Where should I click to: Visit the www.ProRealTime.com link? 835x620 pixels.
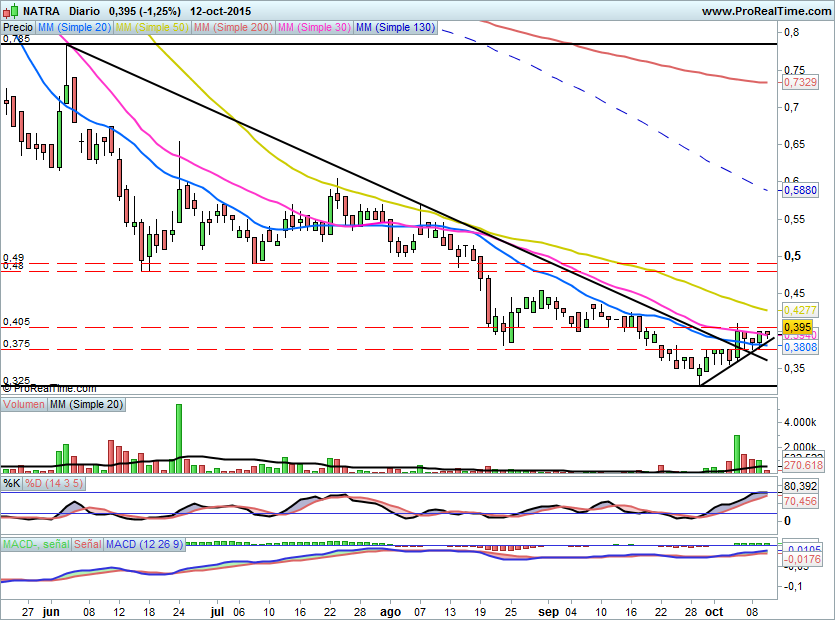pos(766,11)
